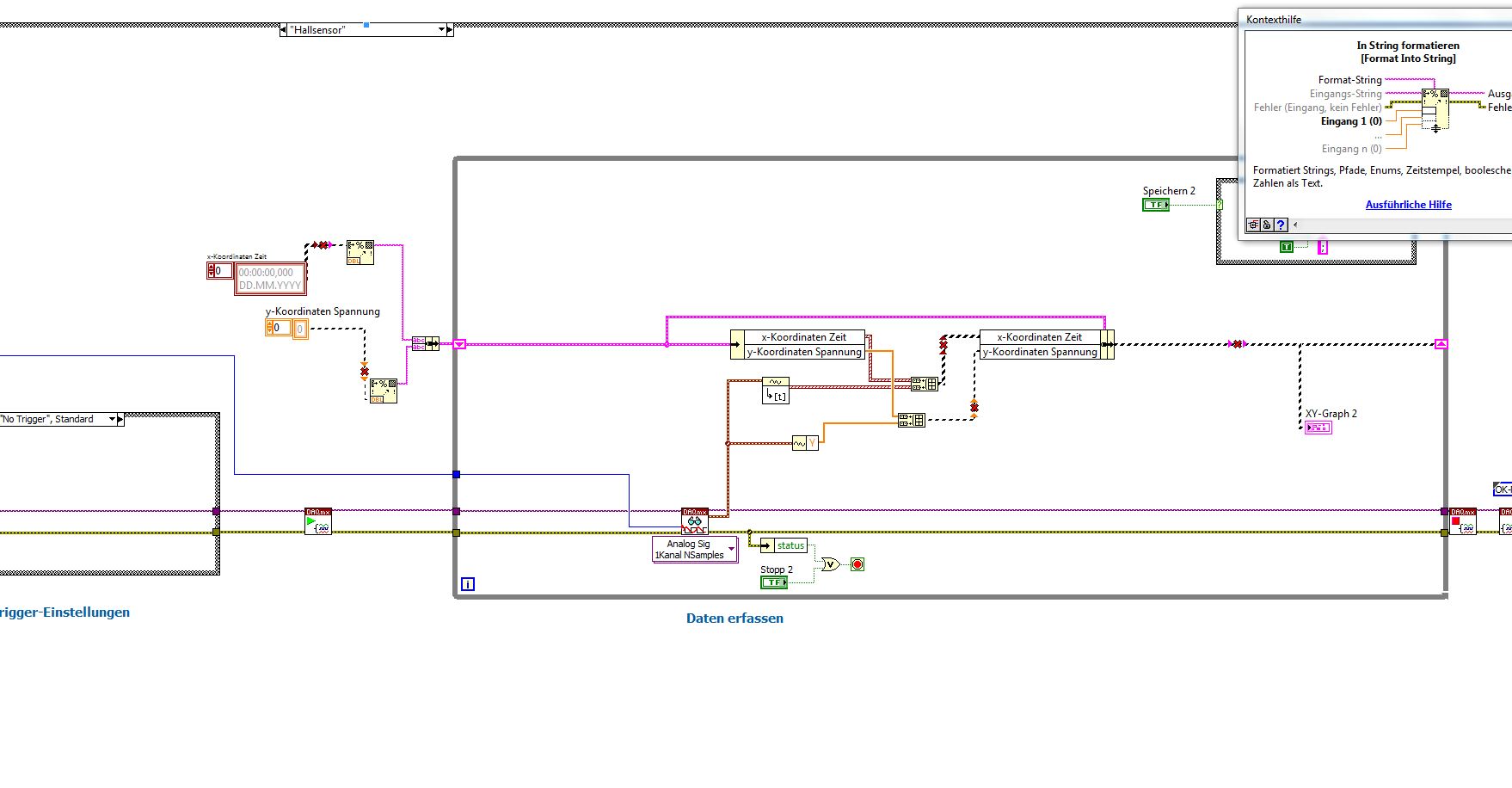Expand the Kontexthilfe window with left arrow
Image resolution: width=1512 pixels, height=788 pixels.
coord(1295,225)
